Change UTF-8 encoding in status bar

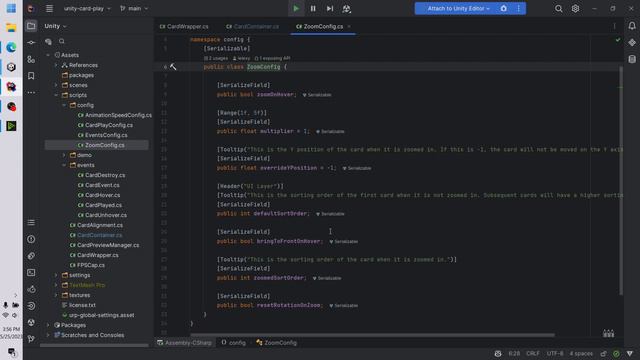click(x=555, y=353)
